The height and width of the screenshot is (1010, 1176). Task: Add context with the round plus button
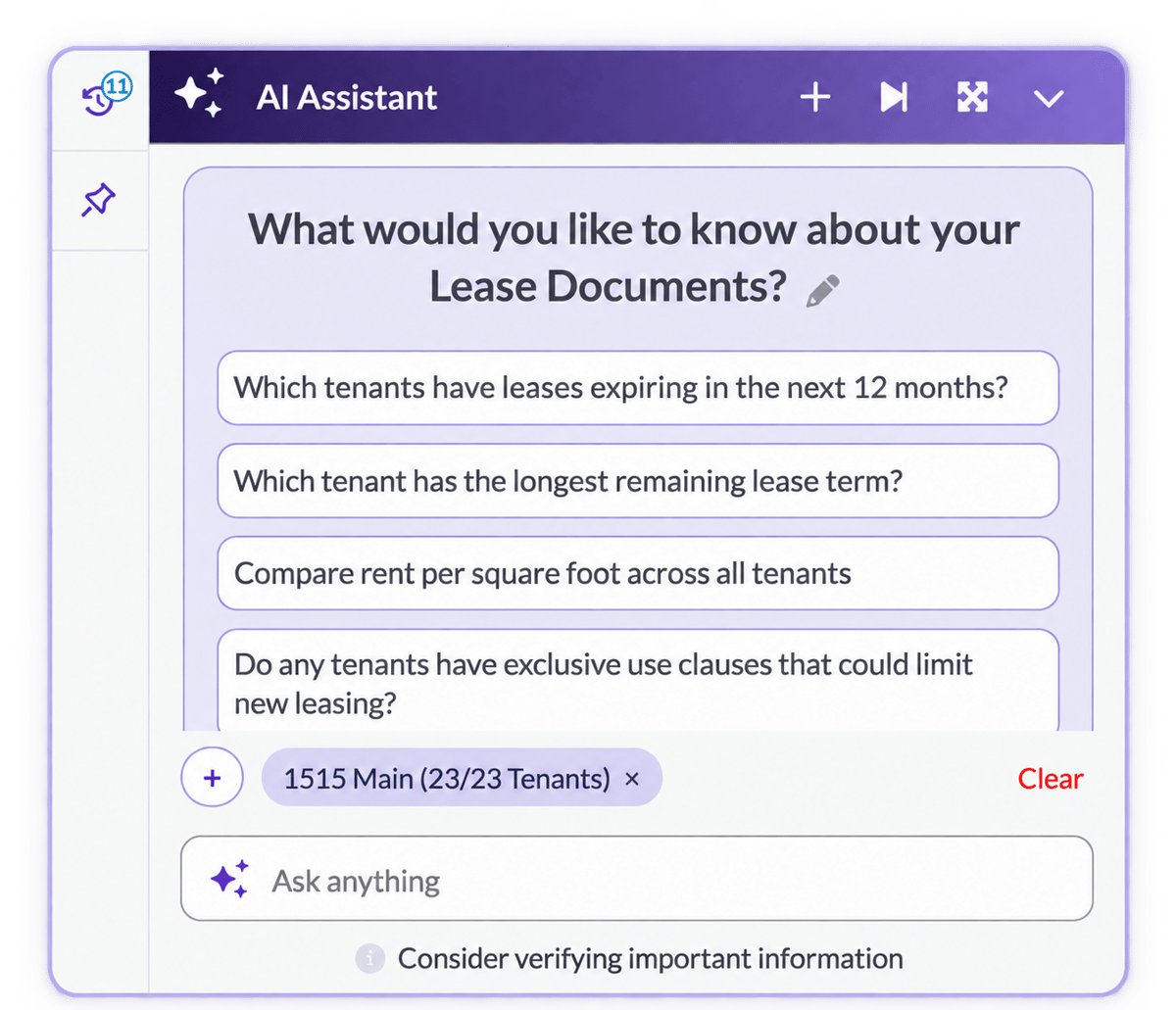point(212,778)
